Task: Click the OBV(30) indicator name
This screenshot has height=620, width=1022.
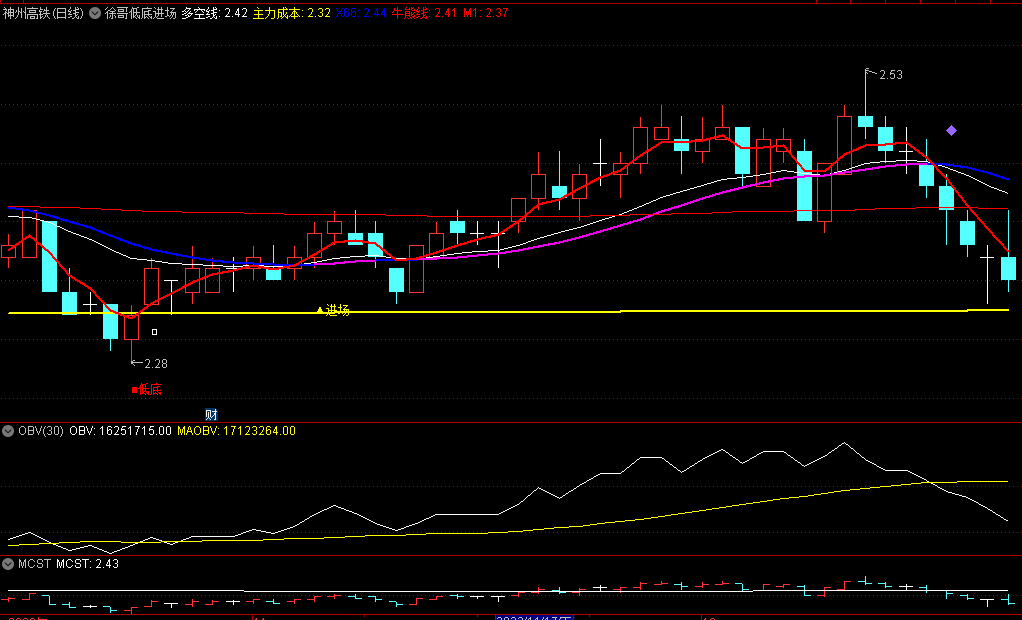Action: coord(41,431)
